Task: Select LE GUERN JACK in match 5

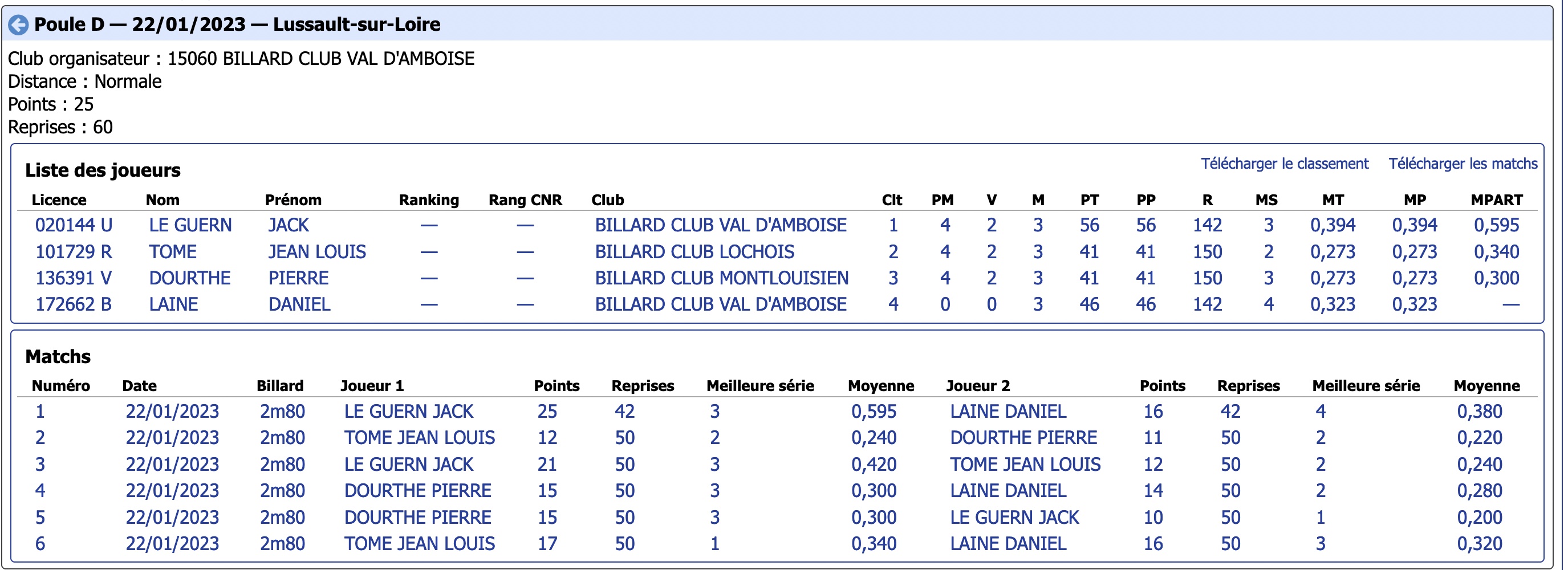Action: tap(1014, 518)
